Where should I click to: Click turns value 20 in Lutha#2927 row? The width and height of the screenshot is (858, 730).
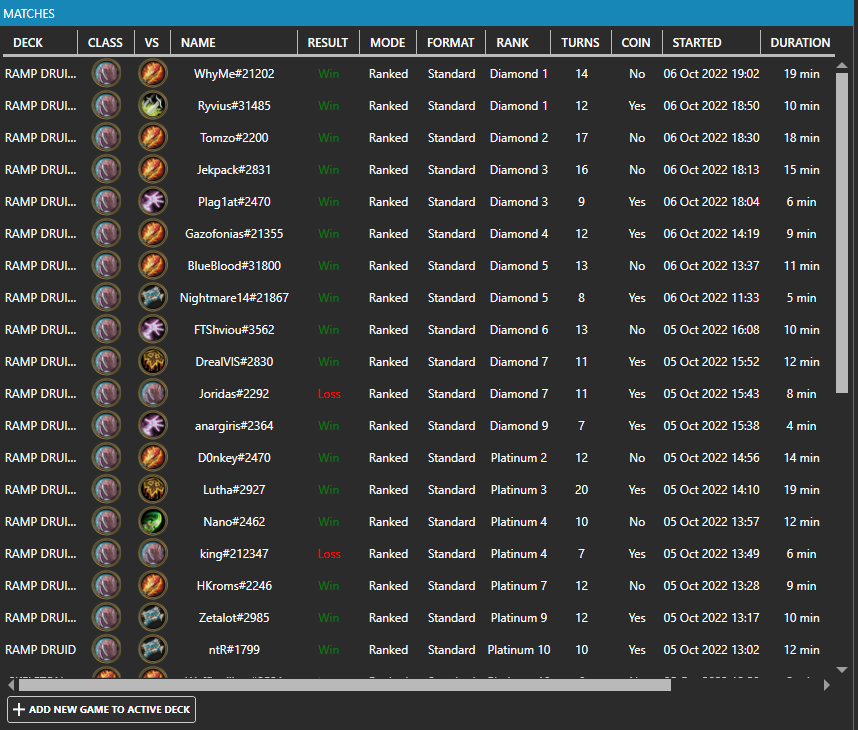point(581,490)
